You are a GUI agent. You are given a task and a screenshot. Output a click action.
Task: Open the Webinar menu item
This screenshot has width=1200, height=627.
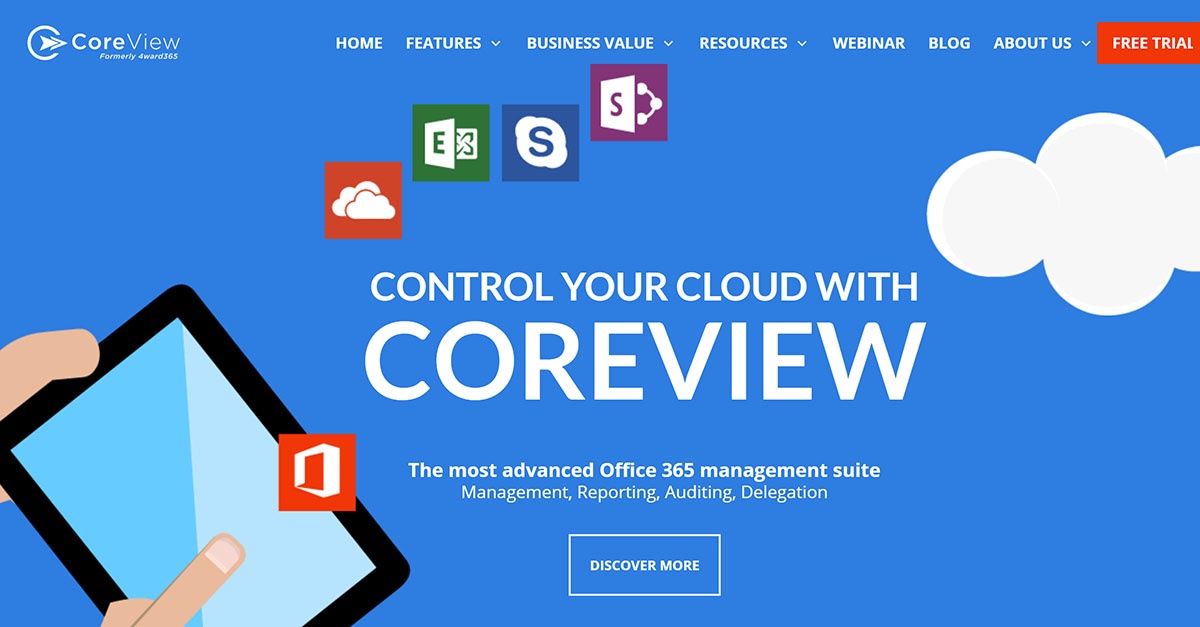(x=868, y=43)
